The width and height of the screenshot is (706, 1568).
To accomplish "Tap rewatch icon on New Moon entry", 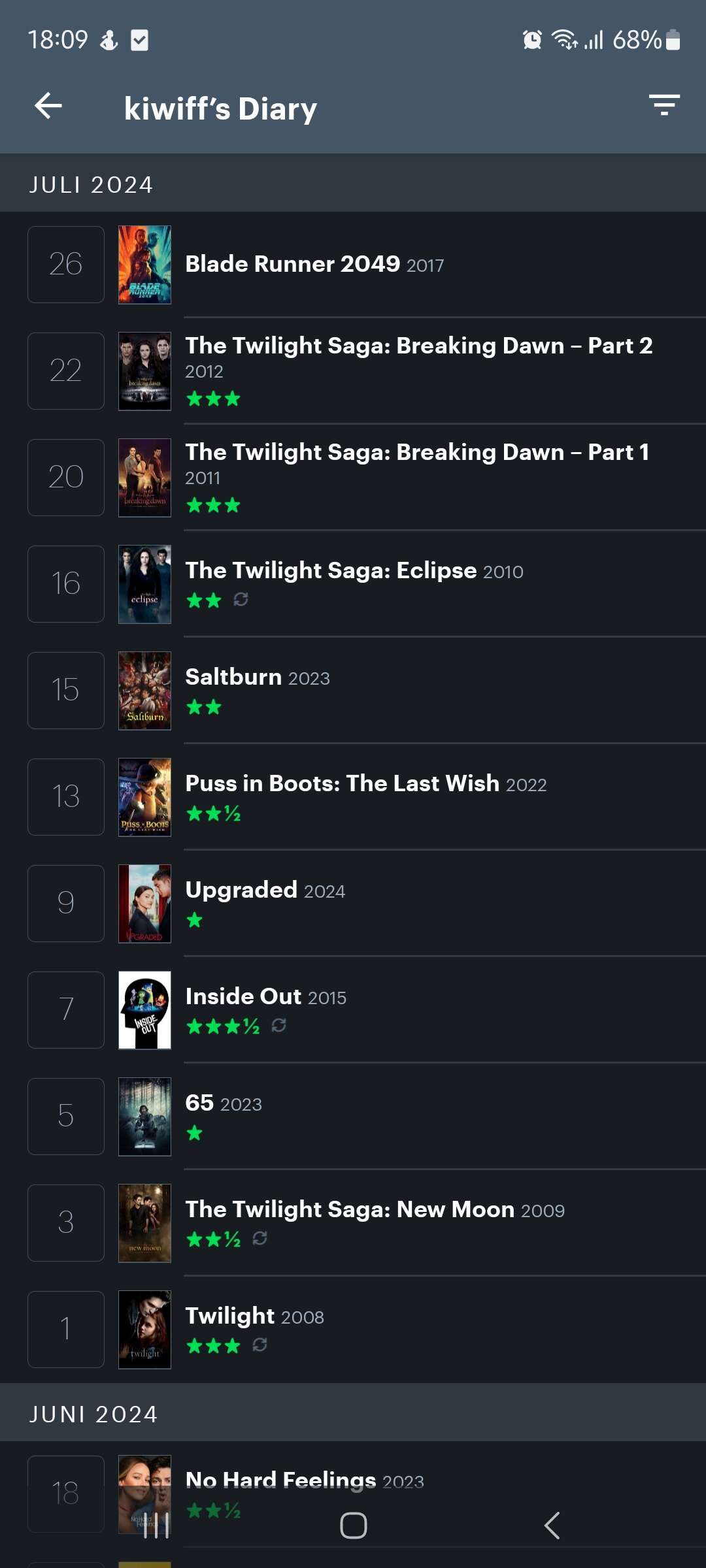I will [260, 1238].
